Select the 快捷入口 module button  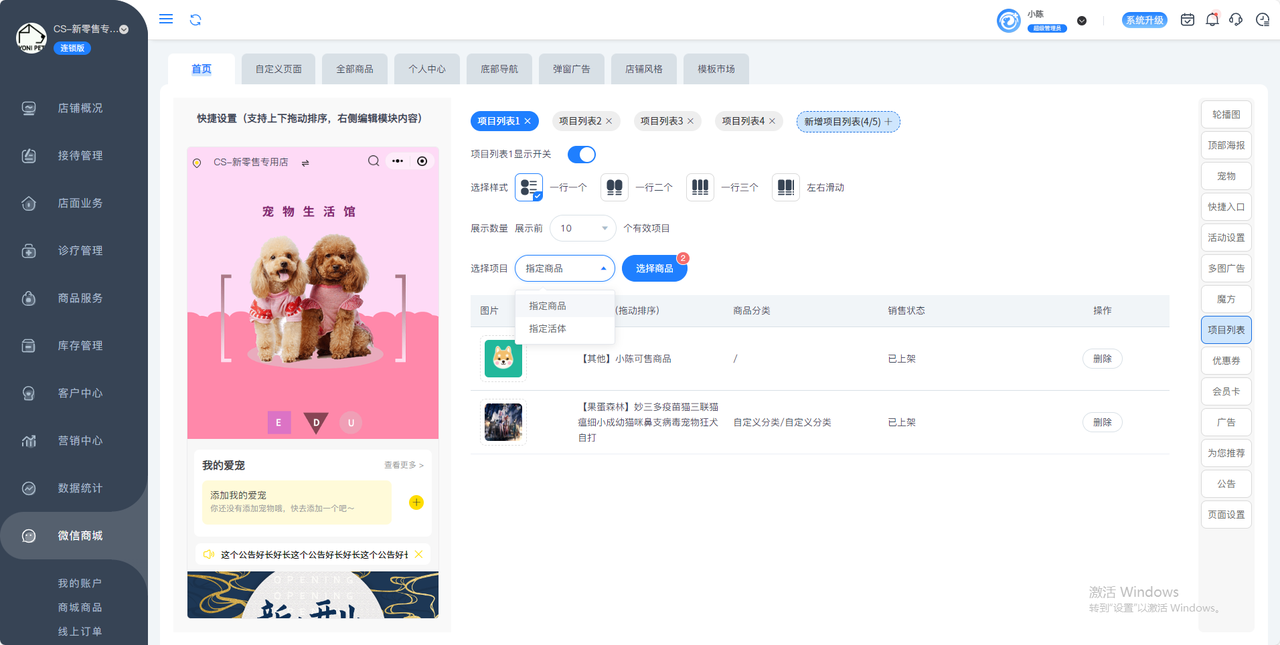(1226, 207)
